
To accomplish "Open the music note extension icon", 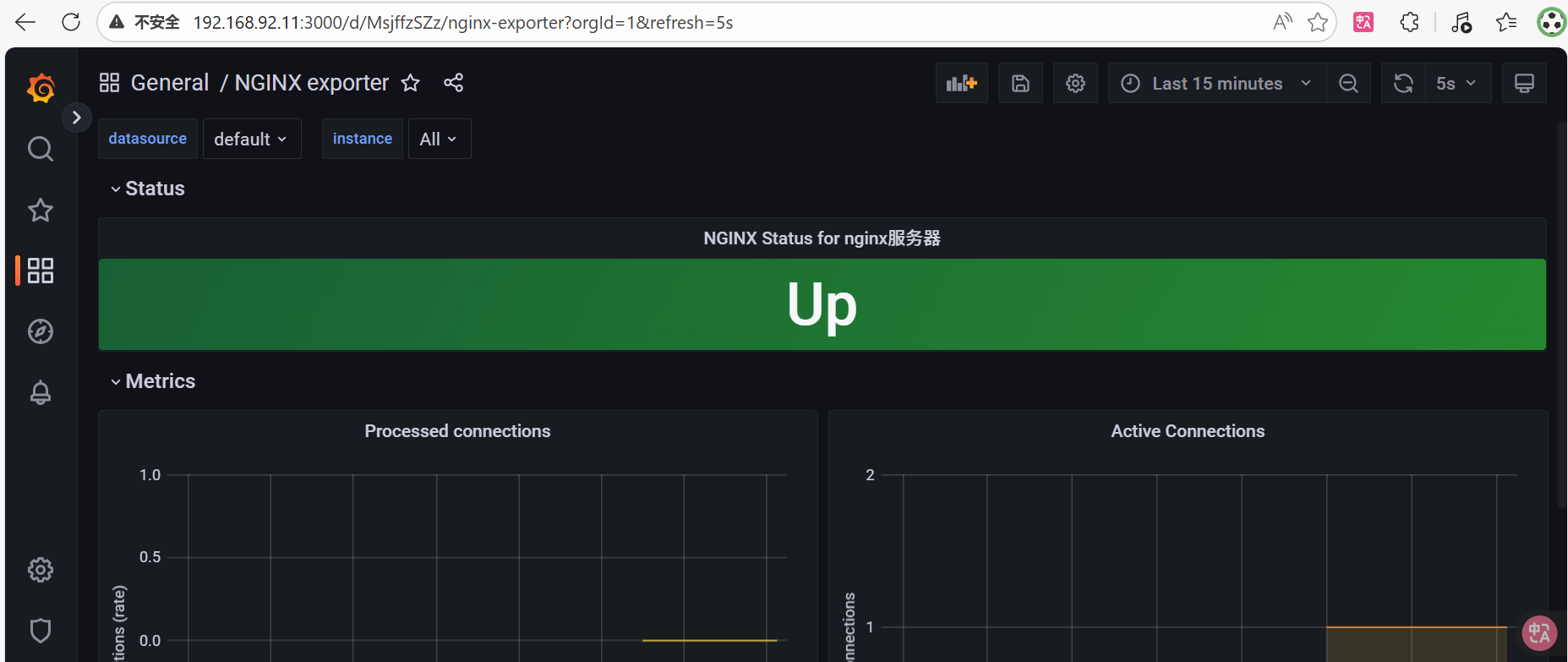I will (x=1461, y=23).
